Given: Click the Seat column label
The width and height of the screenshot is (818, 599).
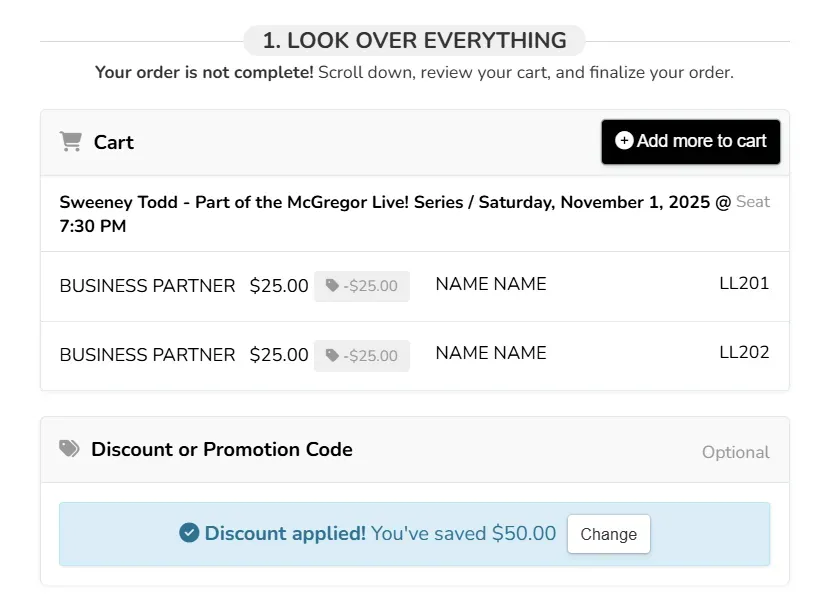Looking at the screenshot, I should coord(752,202).
